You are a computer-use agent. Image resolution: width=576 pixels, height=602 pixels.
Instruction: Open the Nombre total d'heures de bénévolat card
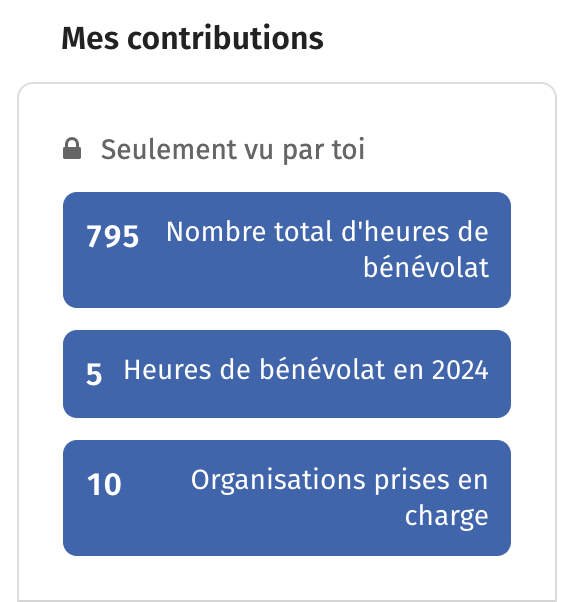click(x=287, y=250)
